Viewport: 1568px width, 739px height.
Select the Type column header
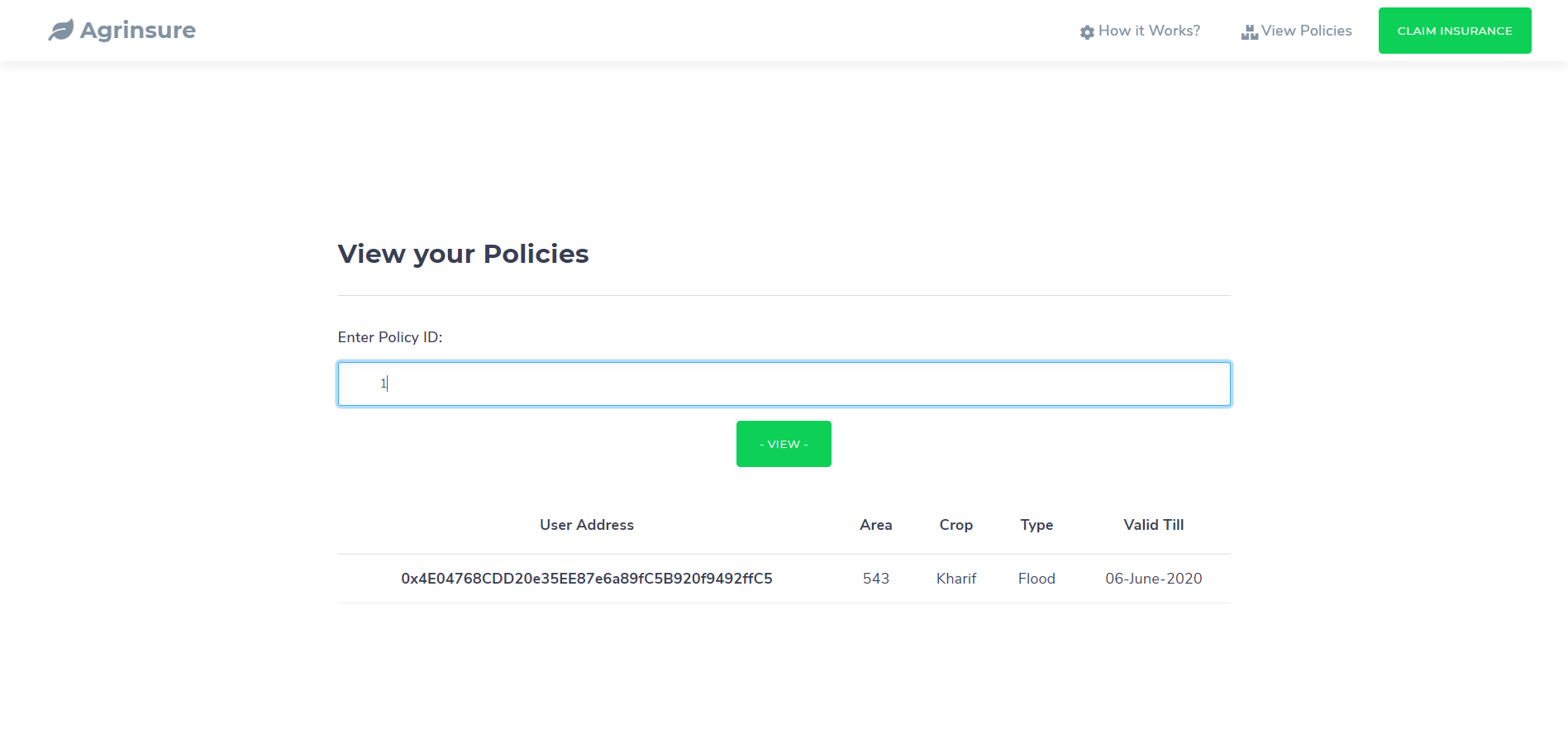(1037, 525)
